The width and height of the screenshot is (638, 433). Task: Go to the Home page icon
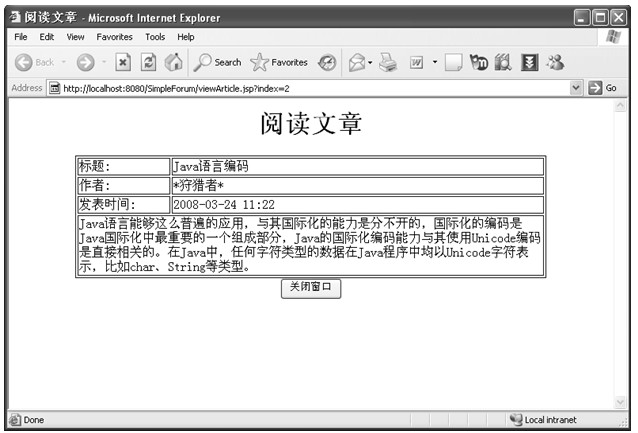pos(174,62)
